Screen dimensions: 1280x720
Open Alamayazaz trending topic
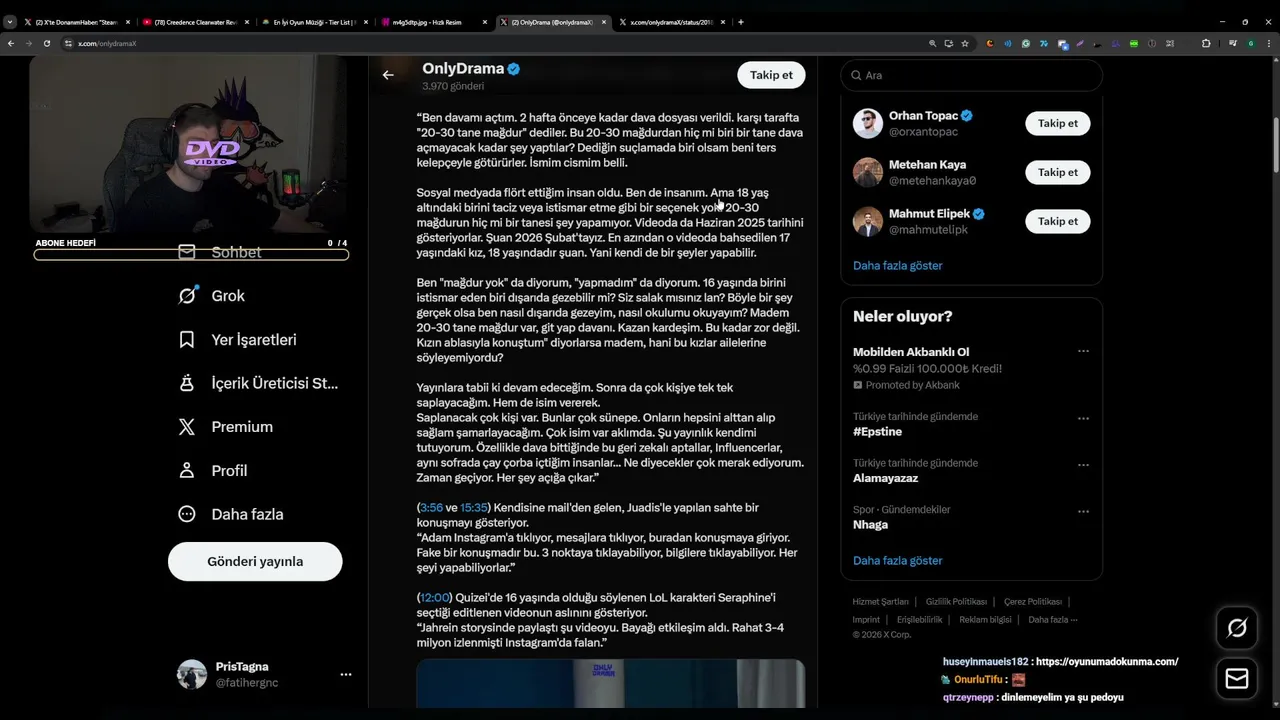coord(885,478)
